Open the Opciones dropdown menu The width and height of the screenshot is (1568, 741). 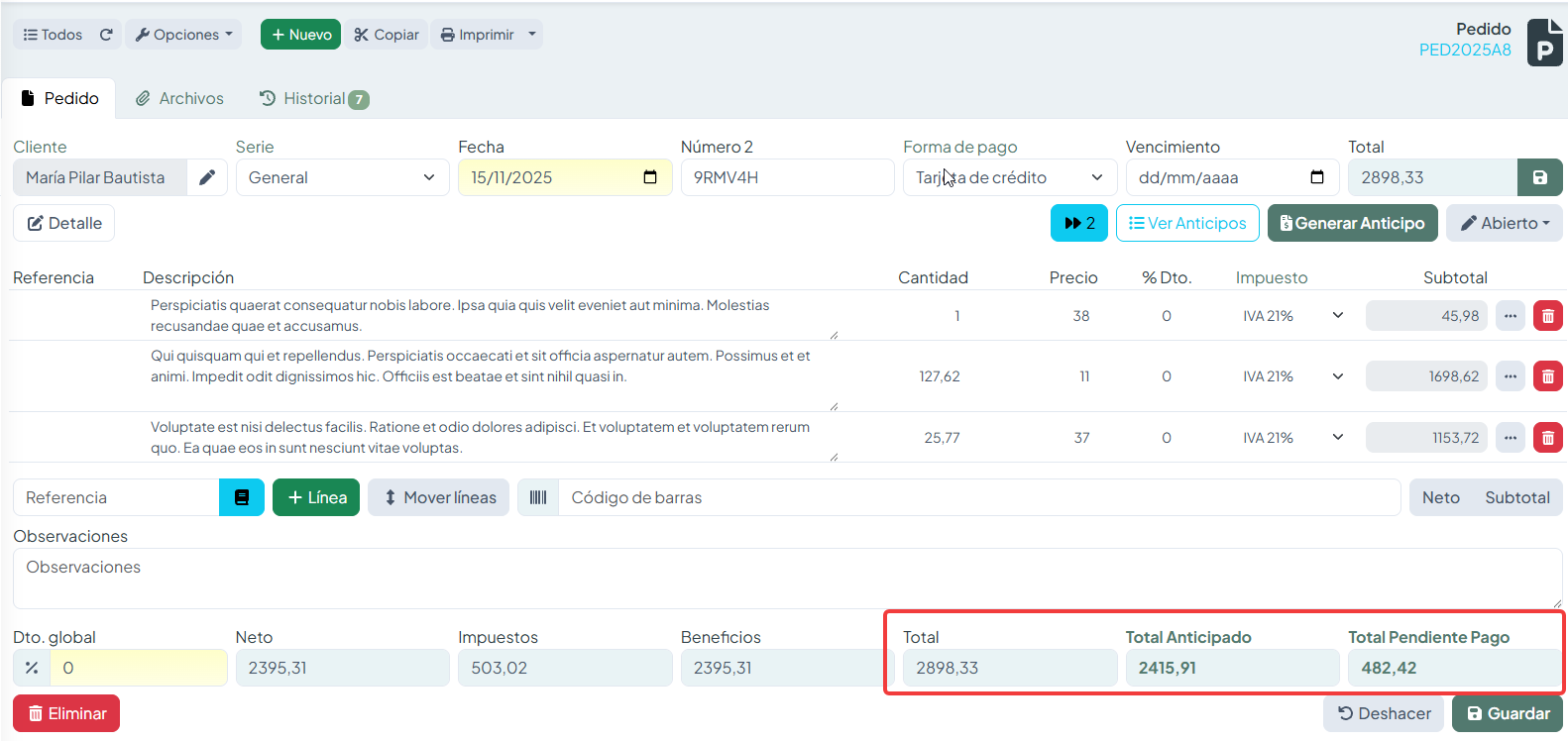183,35
